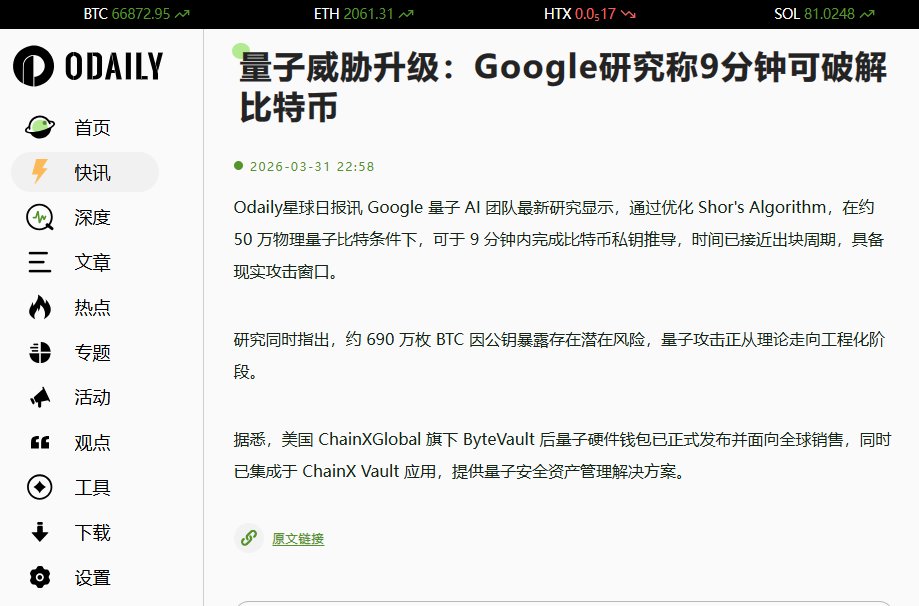
Task: Click the three-line icon beside 文章
Action: 40,262
